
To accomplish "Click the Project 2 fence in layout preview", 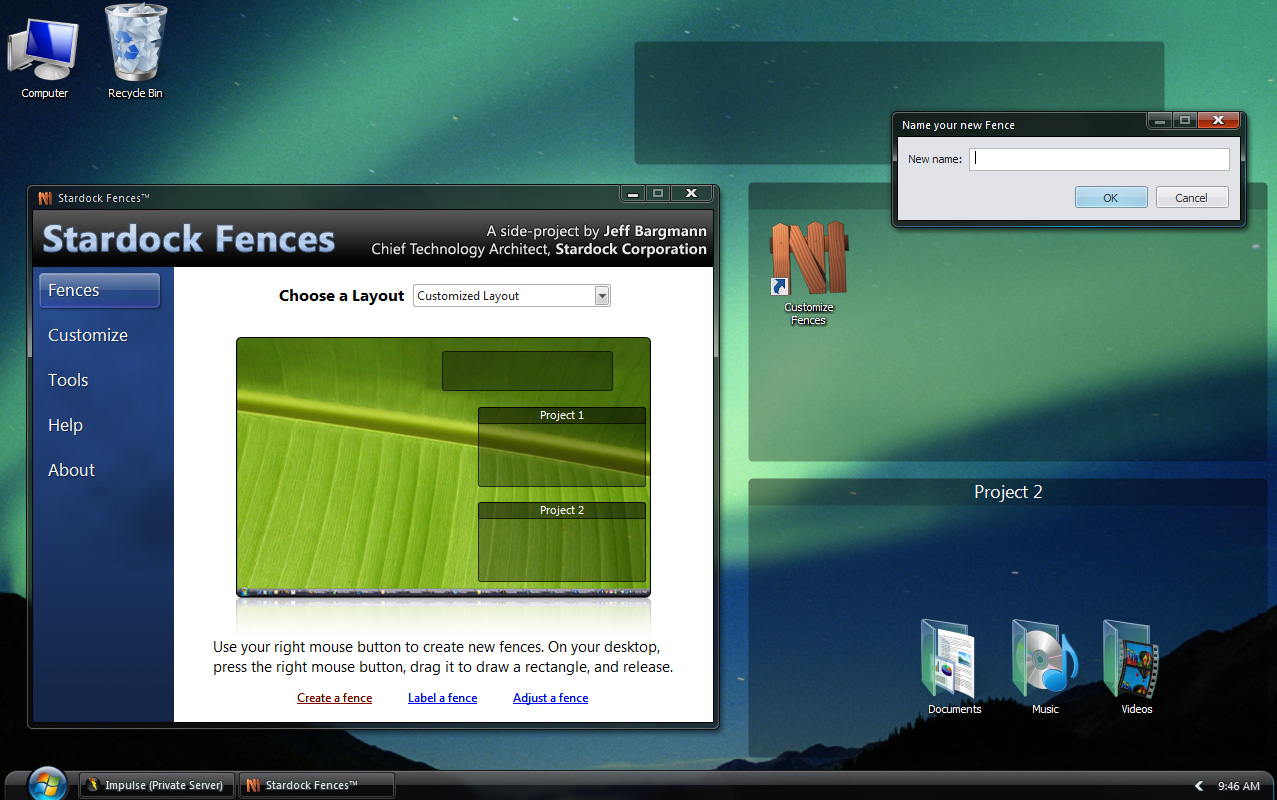I will (562, 542).
